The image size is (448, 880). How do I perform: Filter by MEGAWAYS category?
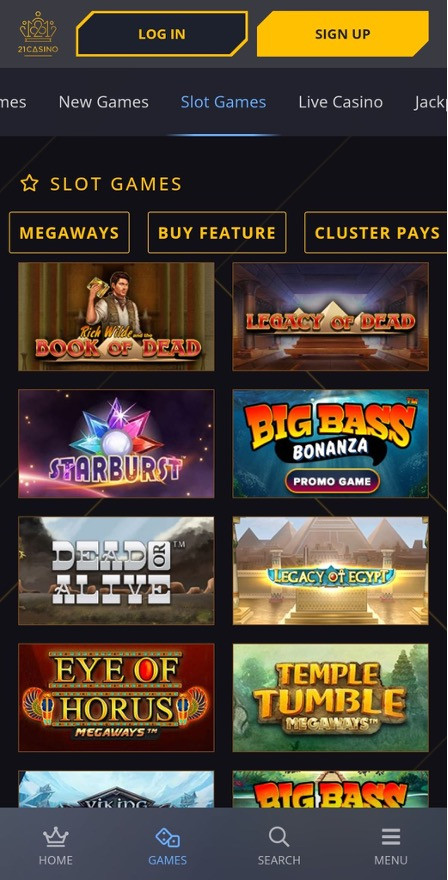[69, 232]
